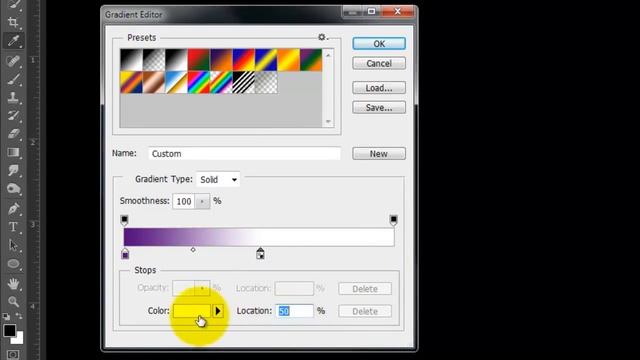The image size is (640, 360).
Task: Choose the Foreground to Background preset
Action: point(131,60)
